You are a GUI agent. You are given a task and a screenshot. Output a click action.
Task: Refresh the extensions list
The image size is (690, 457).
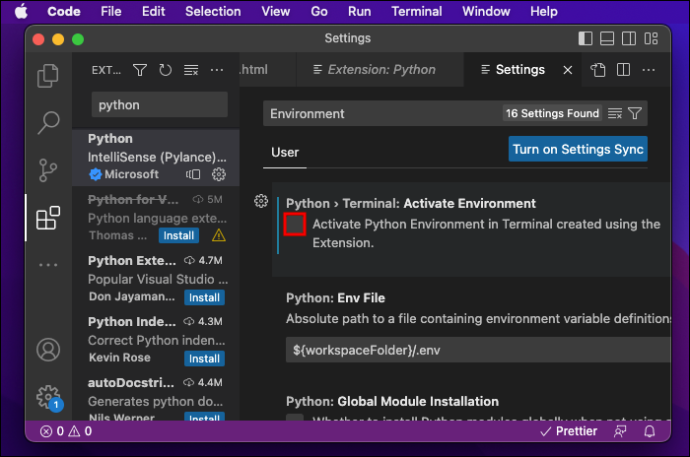165,70
